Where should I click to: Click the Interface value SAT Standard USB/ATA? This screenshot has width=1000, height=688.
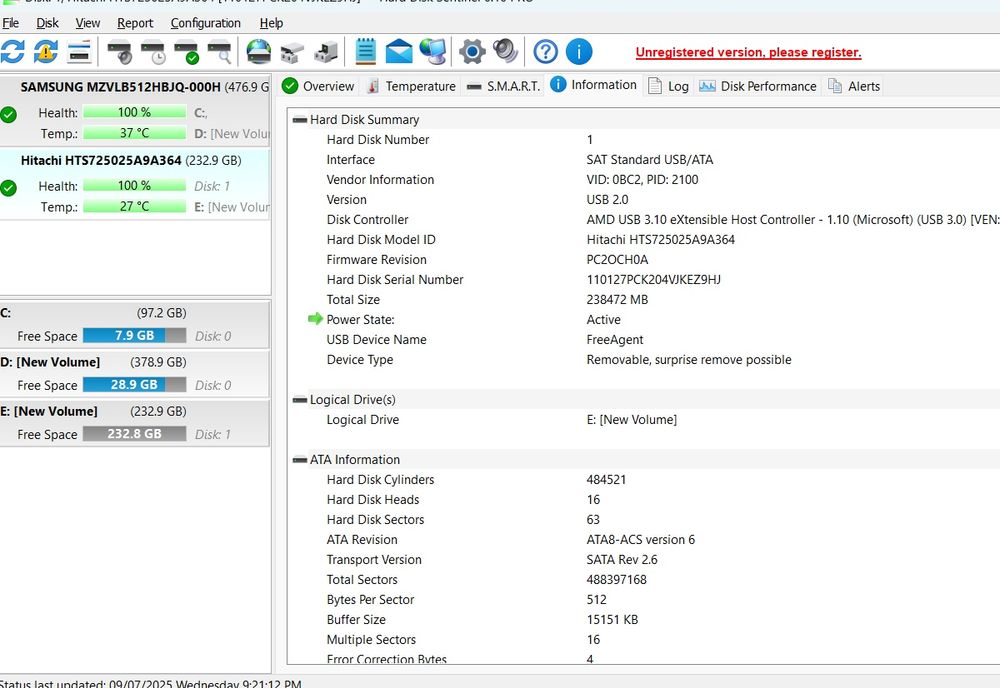[650, 159]
